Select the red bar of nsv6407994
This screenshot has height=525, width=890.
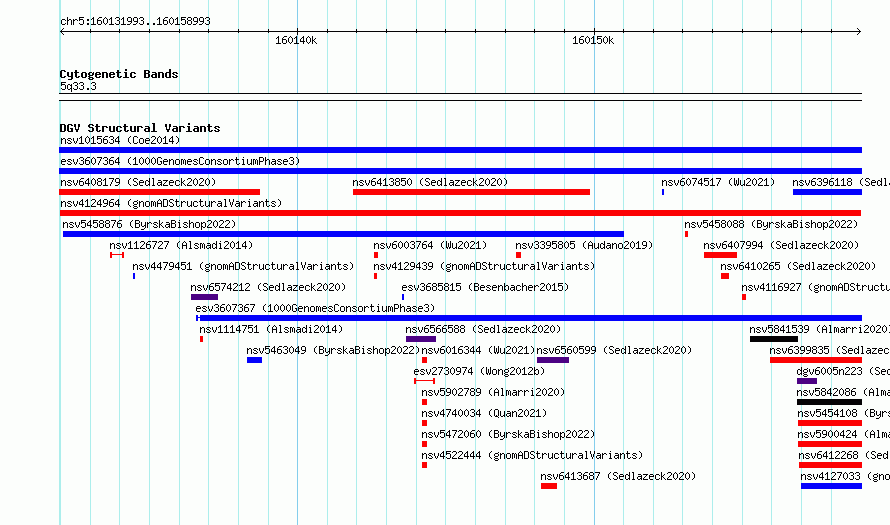click(x=720, y=255)
